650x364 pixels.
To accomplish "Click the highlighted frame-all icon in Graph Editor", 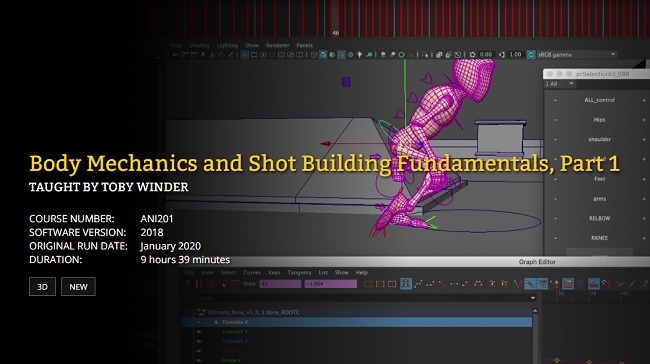I will pyautogui.click(x=406, y=284).
